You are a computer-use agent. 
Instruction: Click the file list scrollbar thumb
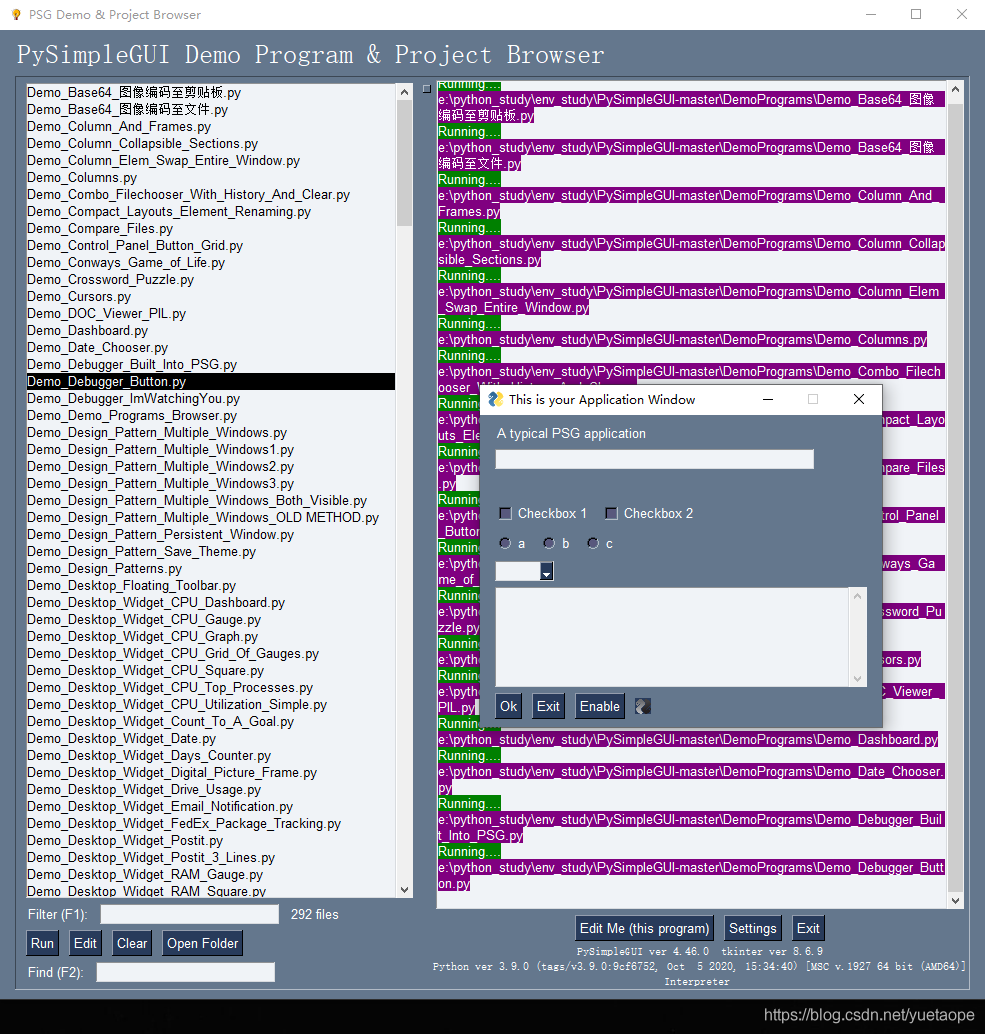click(405, 163)
